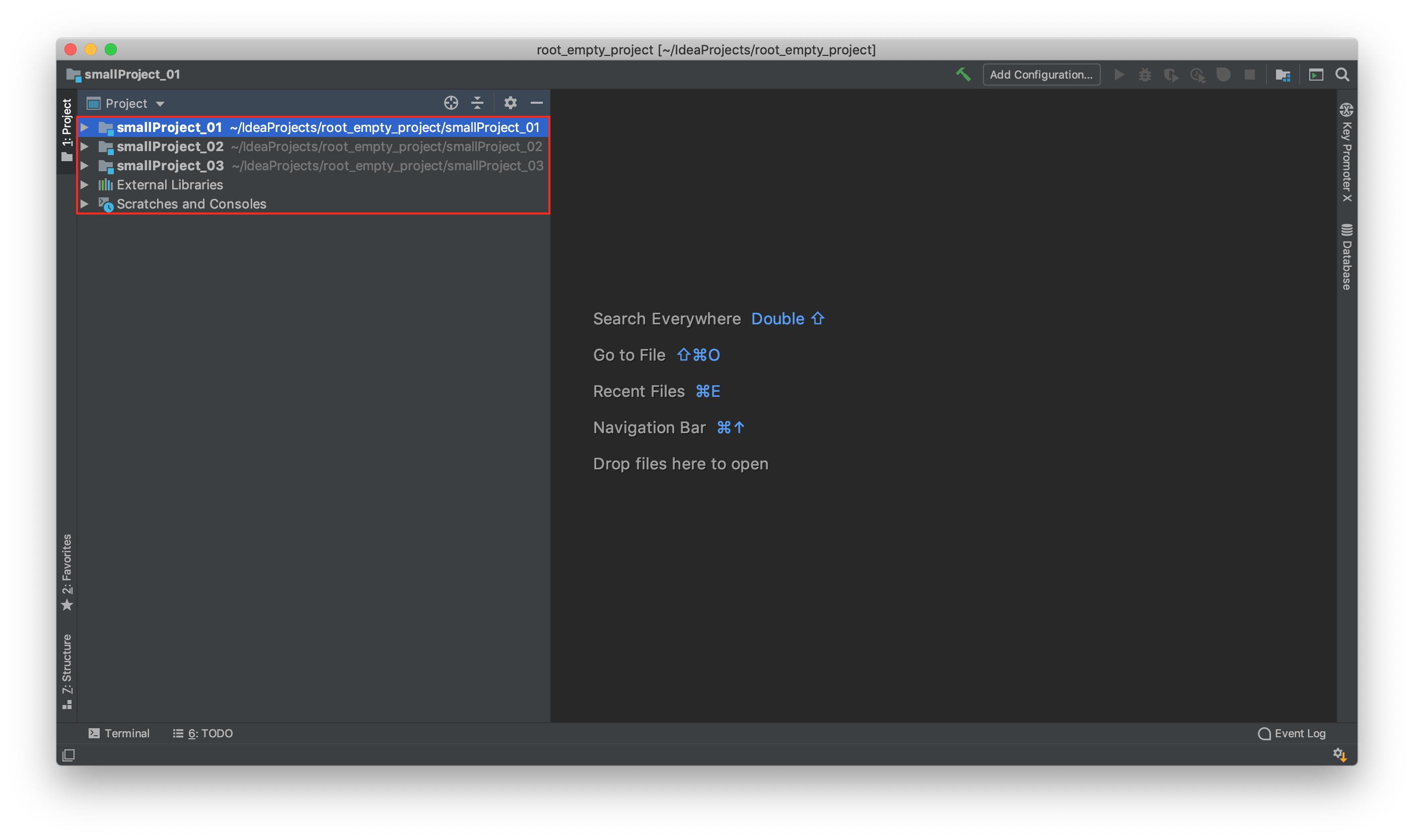Select the highlighted smallProject_01 row
1414x840 pixels.
313,127
